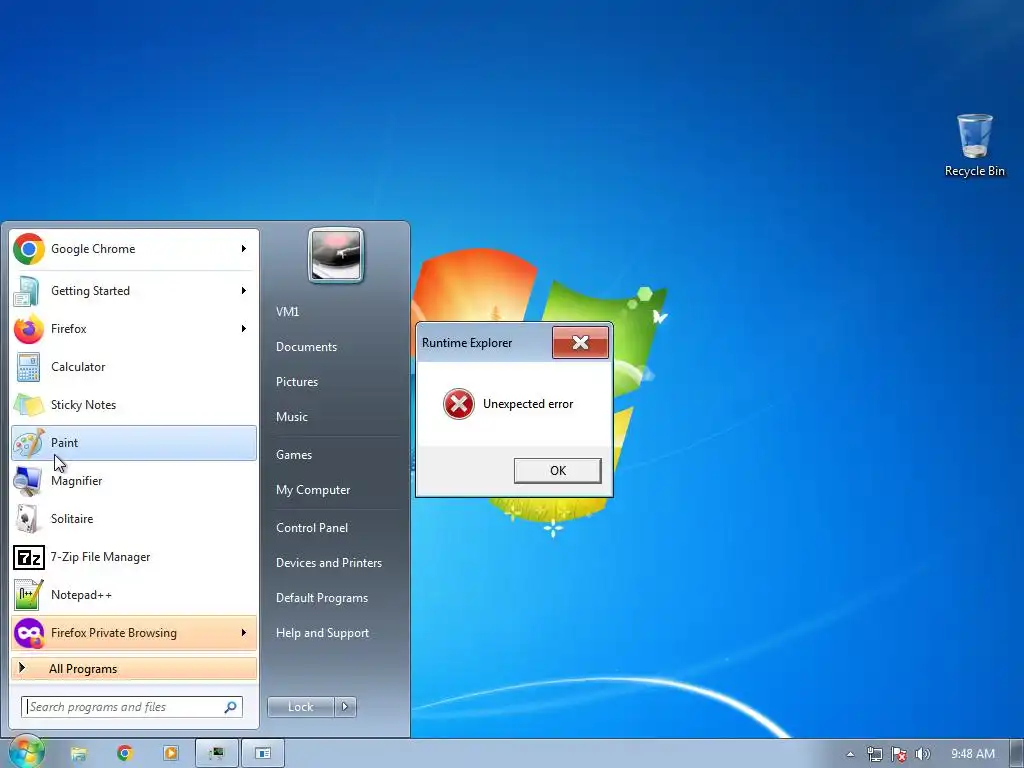Open the shutdown options arrow beside Lock
The image size is (1024, 768).
point(345,707)
